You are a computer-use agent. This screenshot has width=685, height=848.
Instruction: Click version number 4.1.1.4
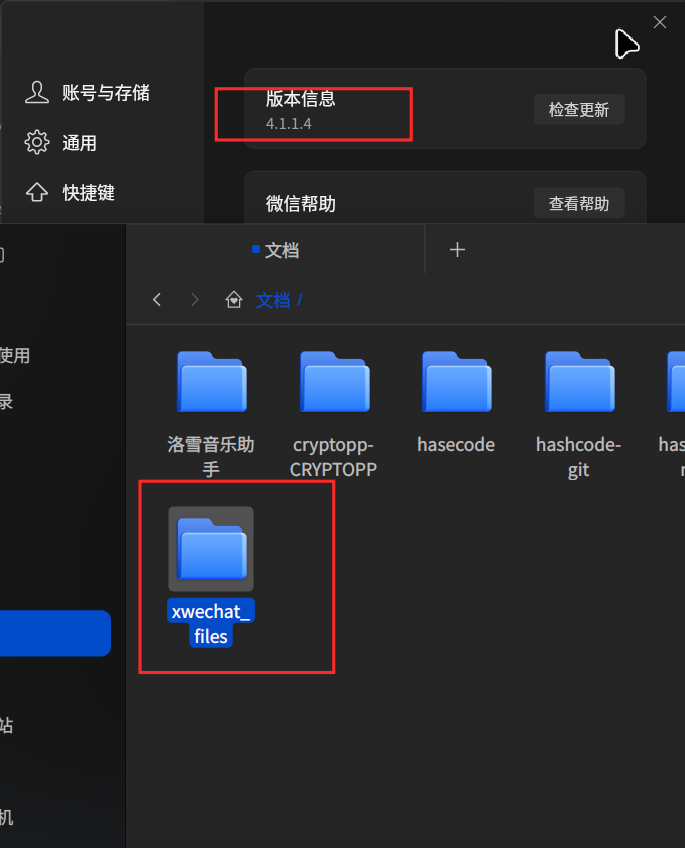pos(289,124)
